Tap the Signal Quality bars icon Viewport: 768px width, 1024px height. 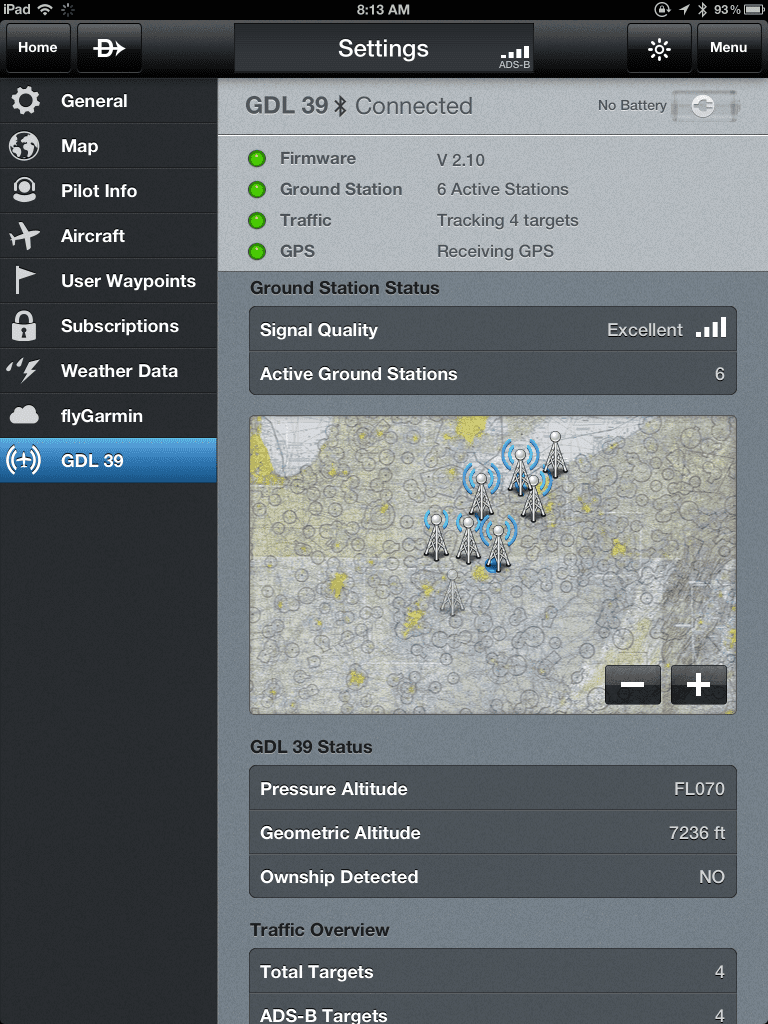pyautogui.click(x=711, y=328)
